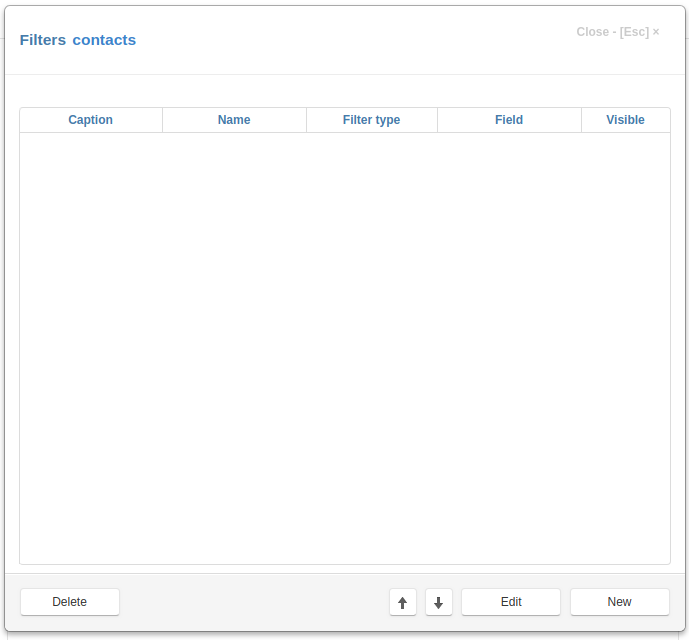Click the Caption column header
689x640 pixels.
click(x=91, y=120)
